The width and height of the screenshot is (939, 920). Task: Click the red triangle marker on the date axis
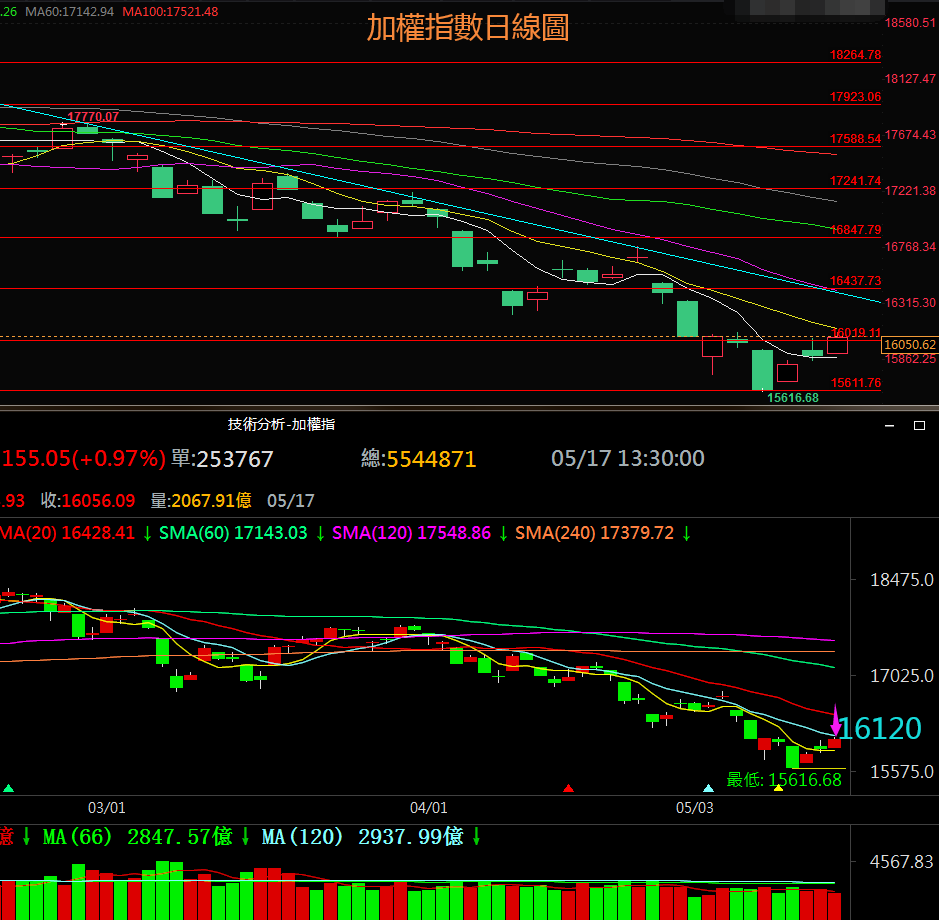click(569, 788)
